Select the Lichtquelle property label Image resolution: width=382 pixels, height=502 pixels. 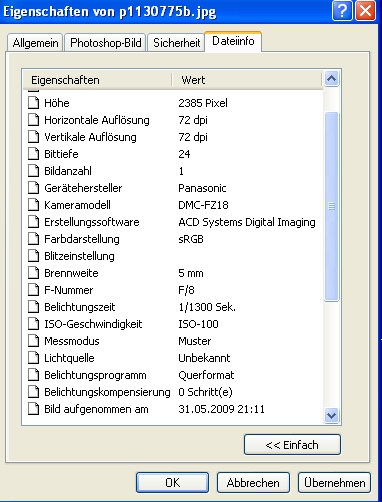[69, 358]
